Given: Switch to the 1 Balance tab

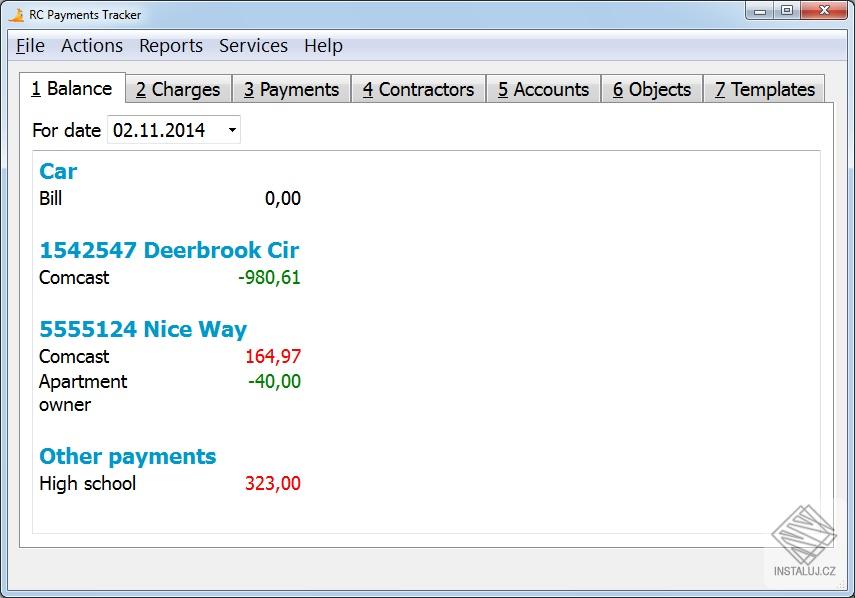Looking at the screenshot, I should (x=72, y=88).
